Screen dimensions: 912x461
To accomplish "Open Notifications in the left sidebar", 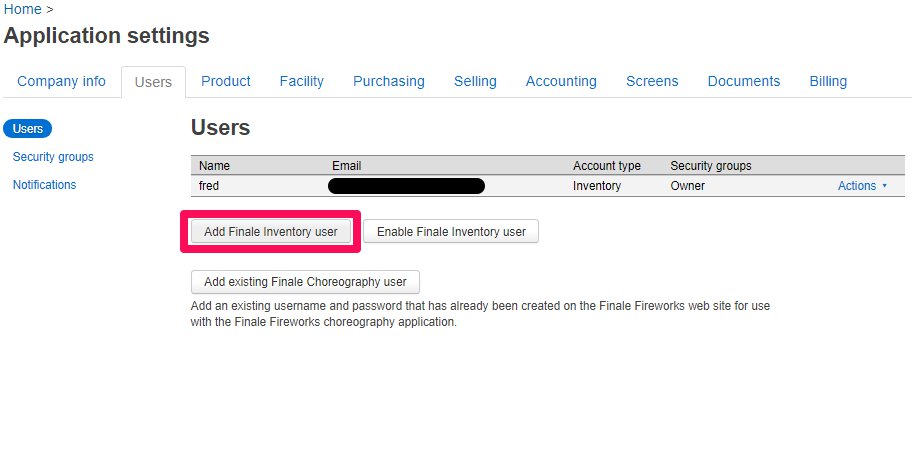I will click(x=44, y=185).
